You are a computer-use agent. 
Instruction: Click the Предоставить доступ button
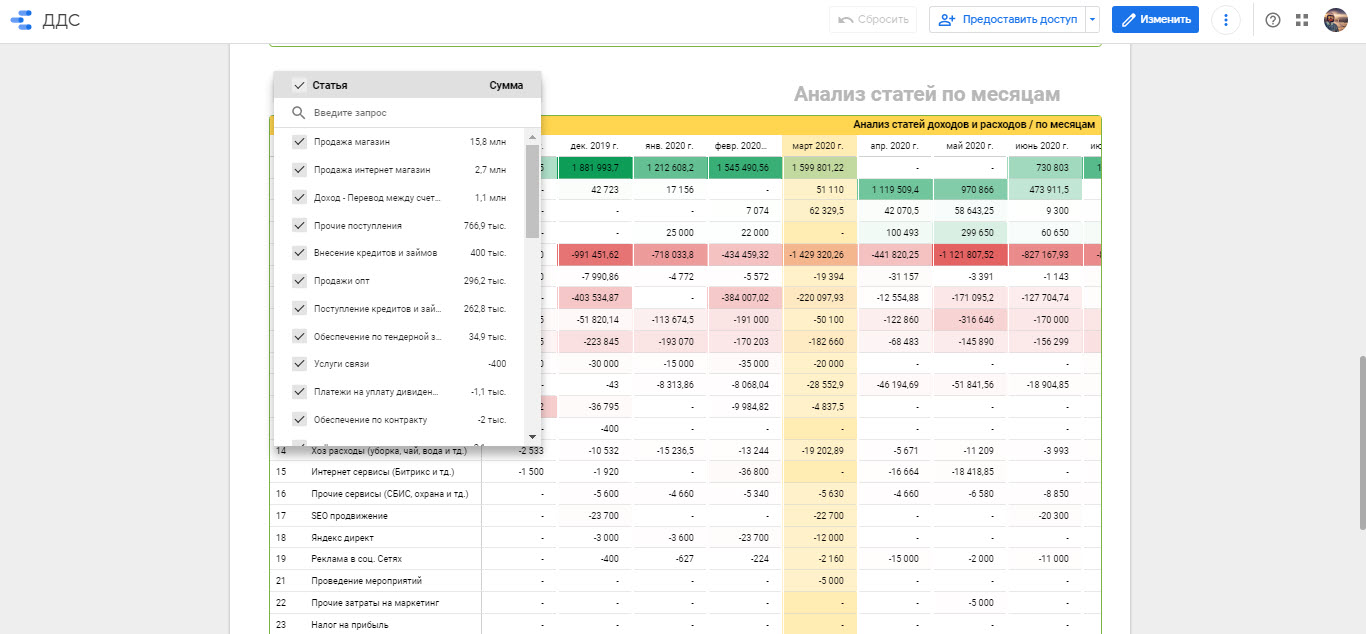[1008, 20]
